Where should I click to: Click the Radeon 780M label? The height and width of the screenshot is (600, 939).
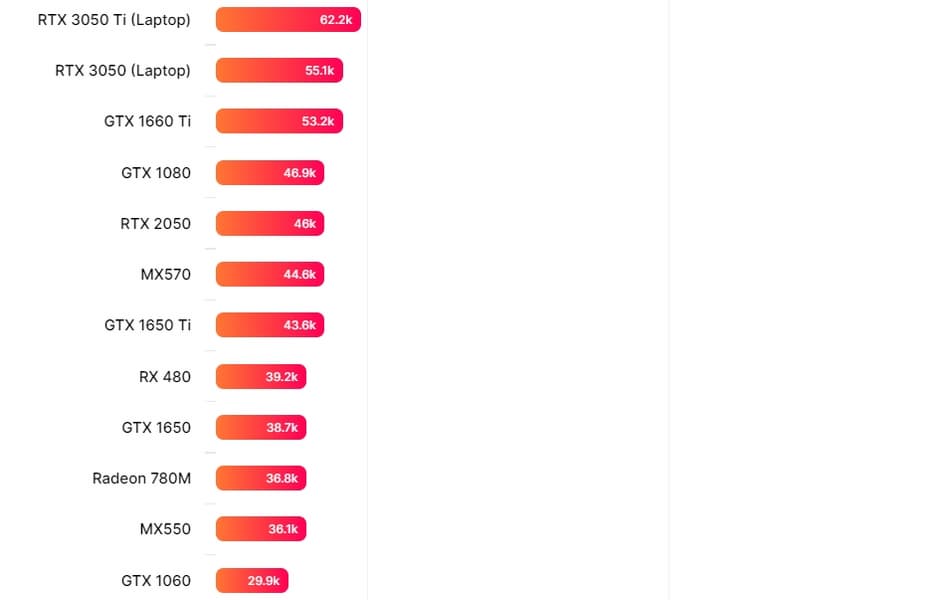(x=141, y=478)
